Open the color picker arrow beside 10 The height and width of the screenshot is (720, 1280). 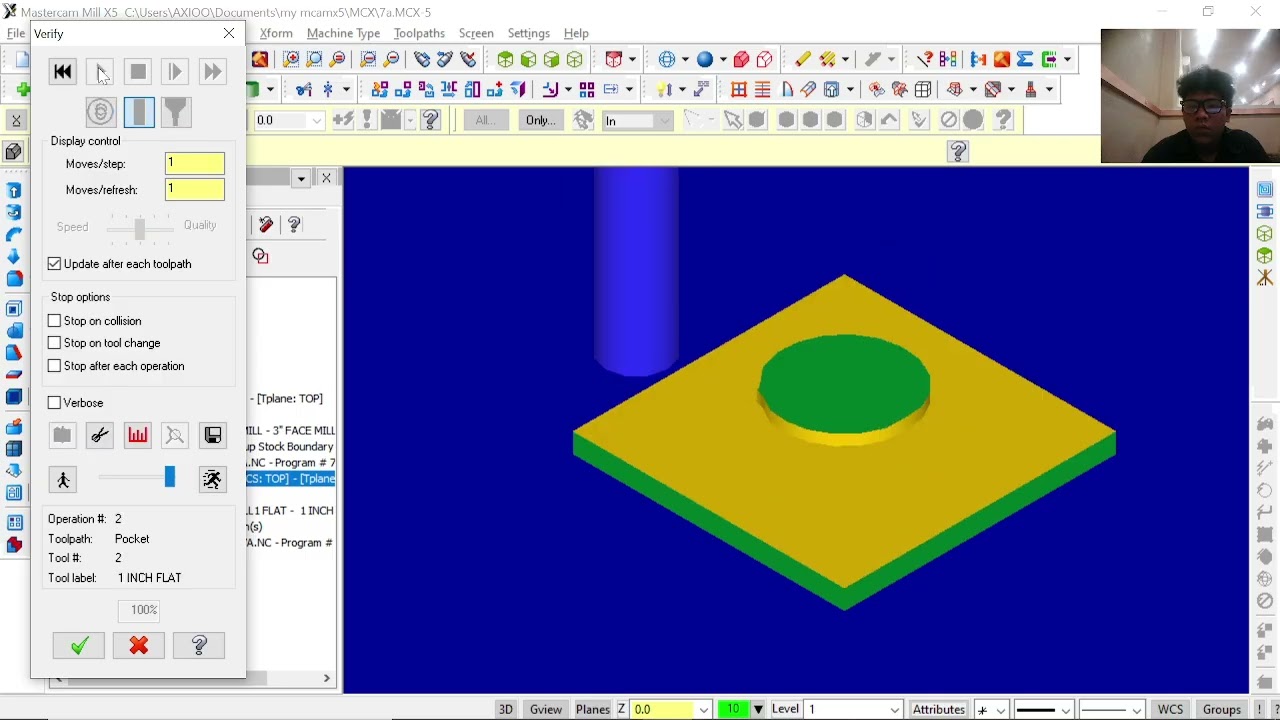click(758, 709)
